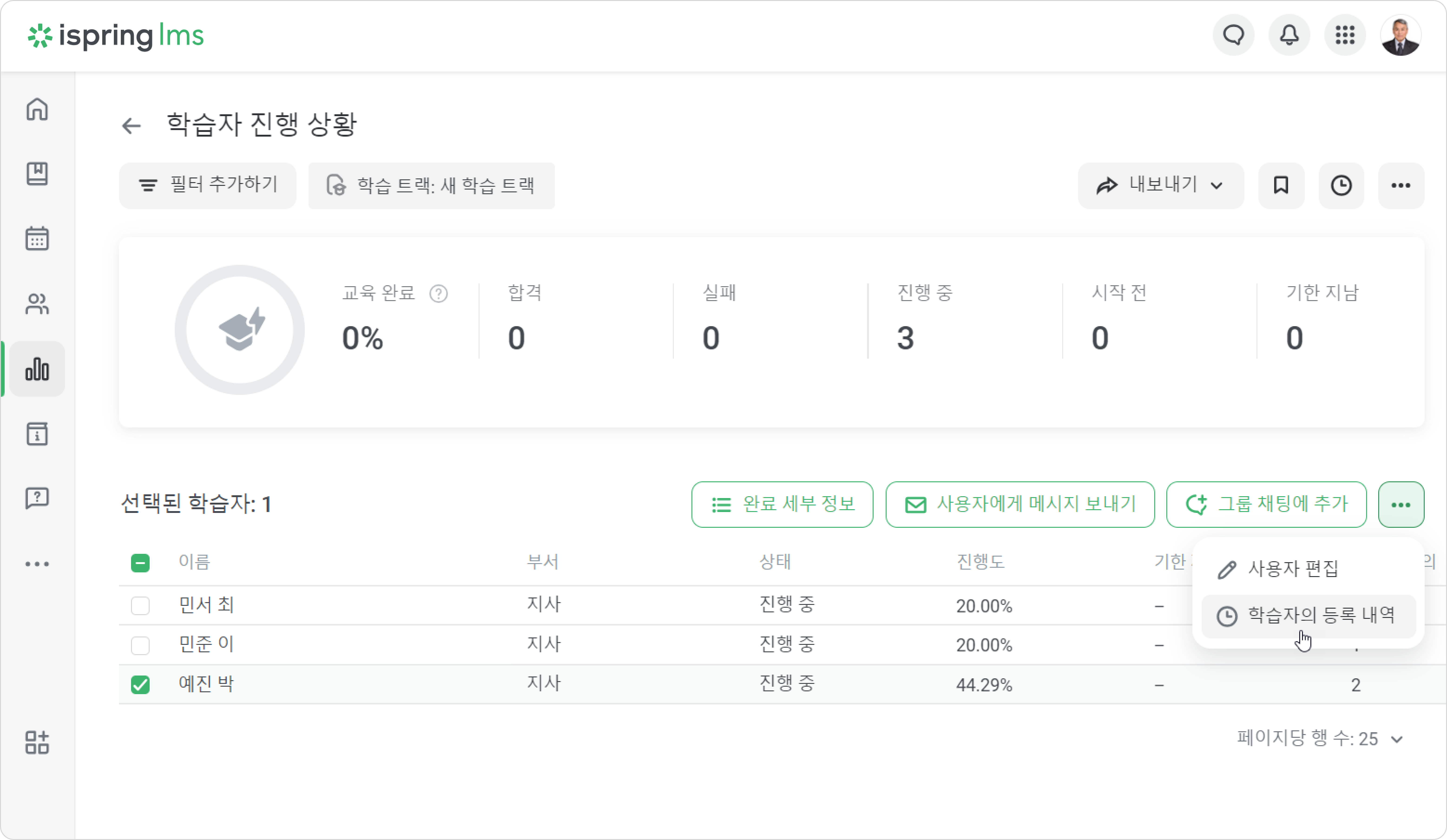Sort by the 진행도 column header
1447x840 pixels.
point(980,561)
